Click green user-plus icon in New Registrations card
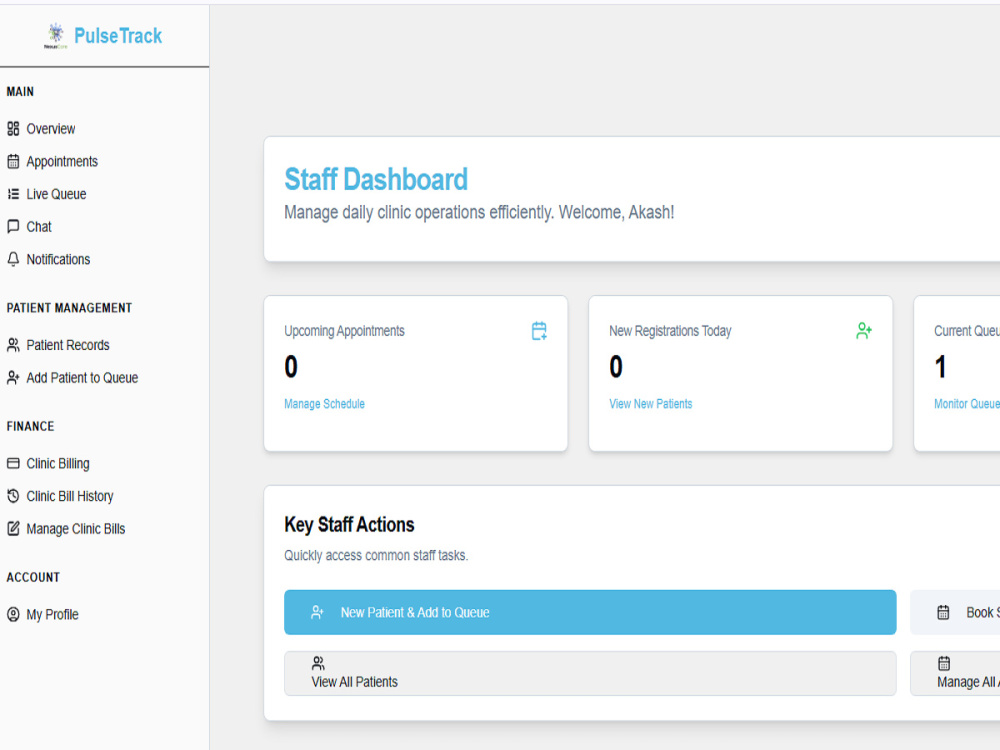Viewport: 1000px width, 750px height. [x=864, y=331]
